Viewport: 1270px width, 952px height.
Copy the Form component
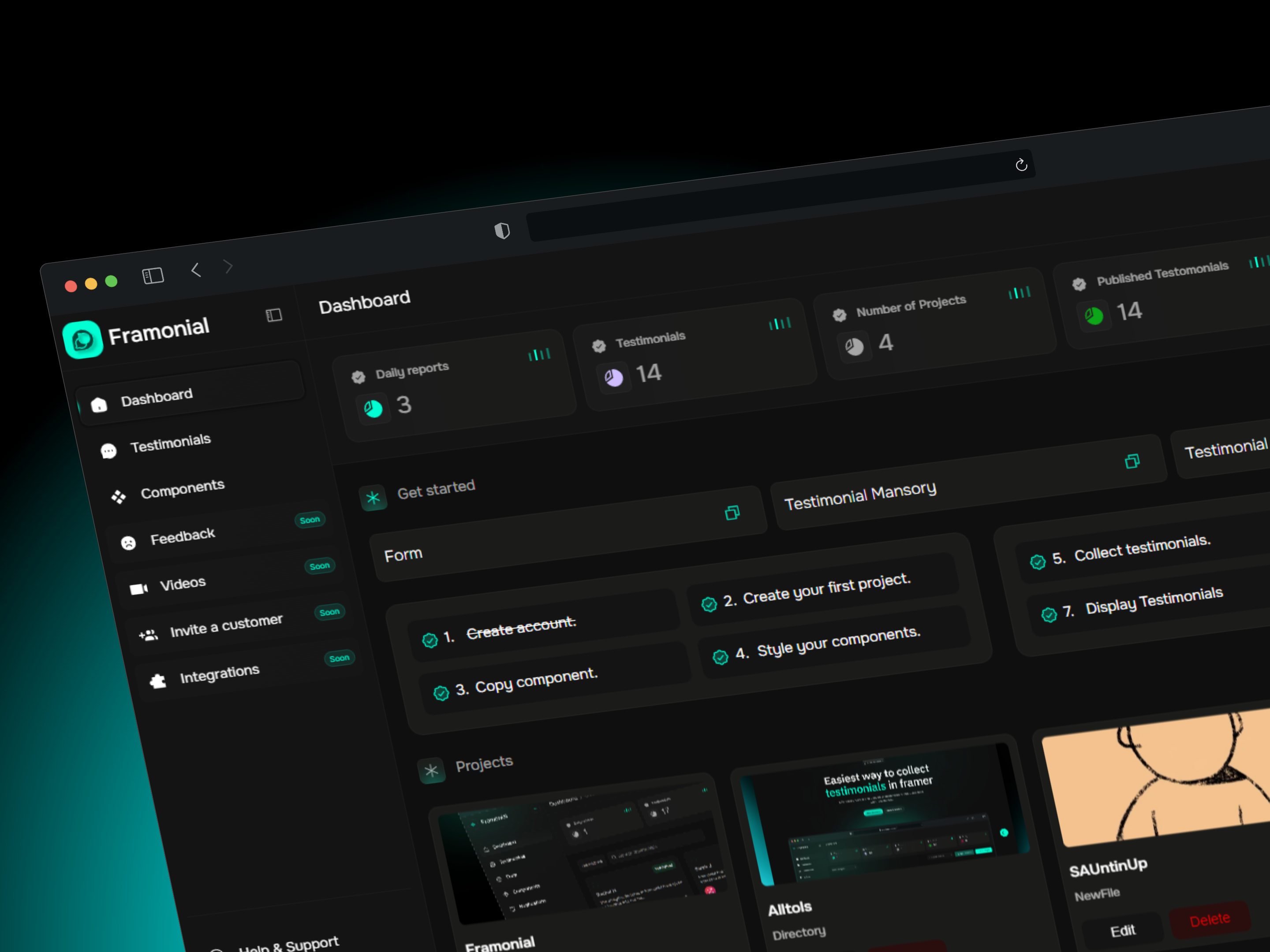pyautogui.click(x=732, y=513)
